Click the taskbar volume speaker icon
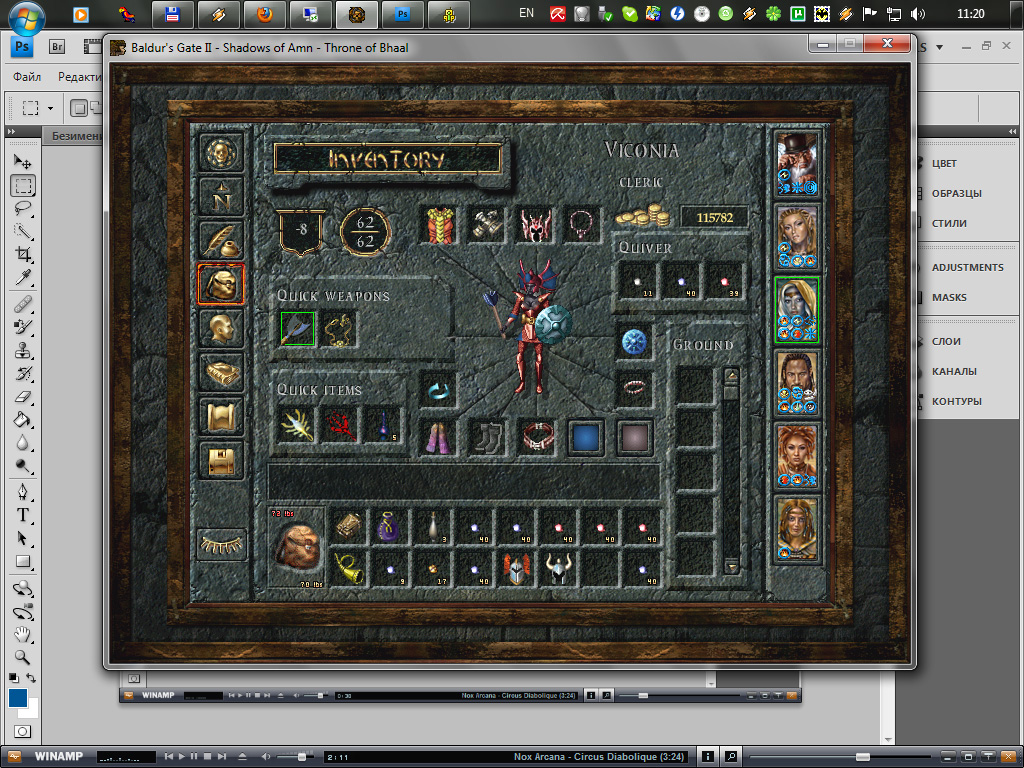 coord(918,14)
